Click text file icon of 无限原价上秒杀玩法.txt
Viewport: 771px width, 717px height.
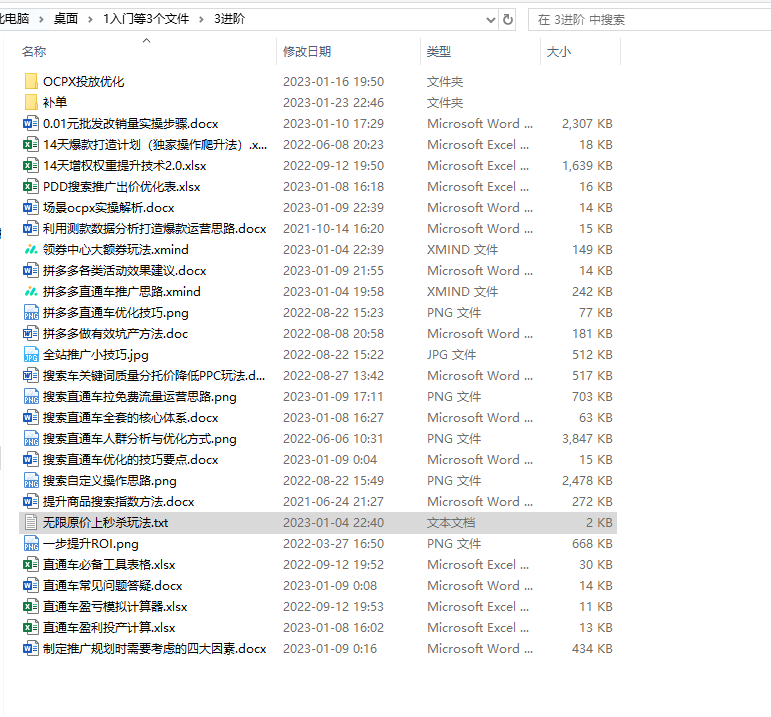coord(31,523)
